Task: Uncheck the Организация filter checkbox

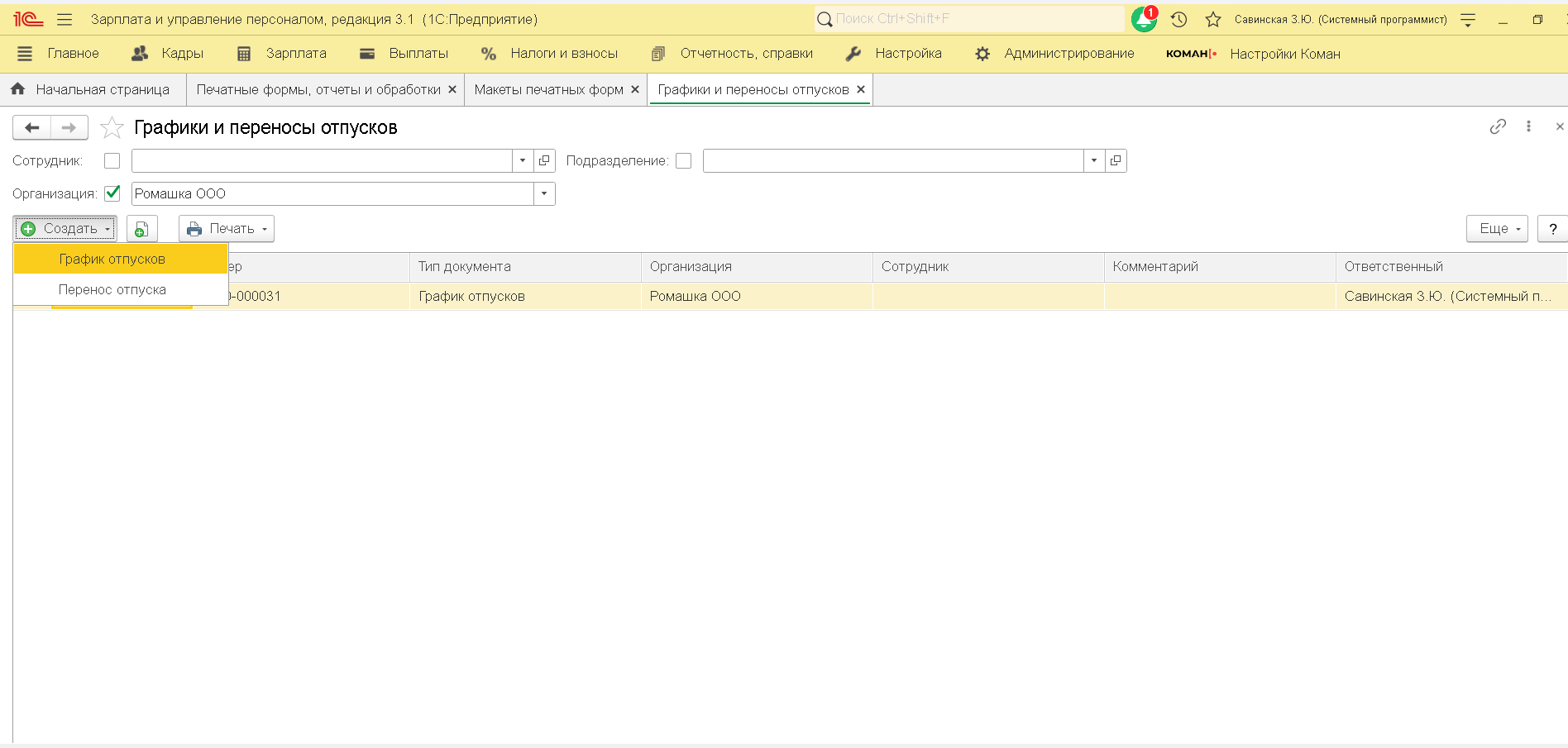Action: [112, 193]
